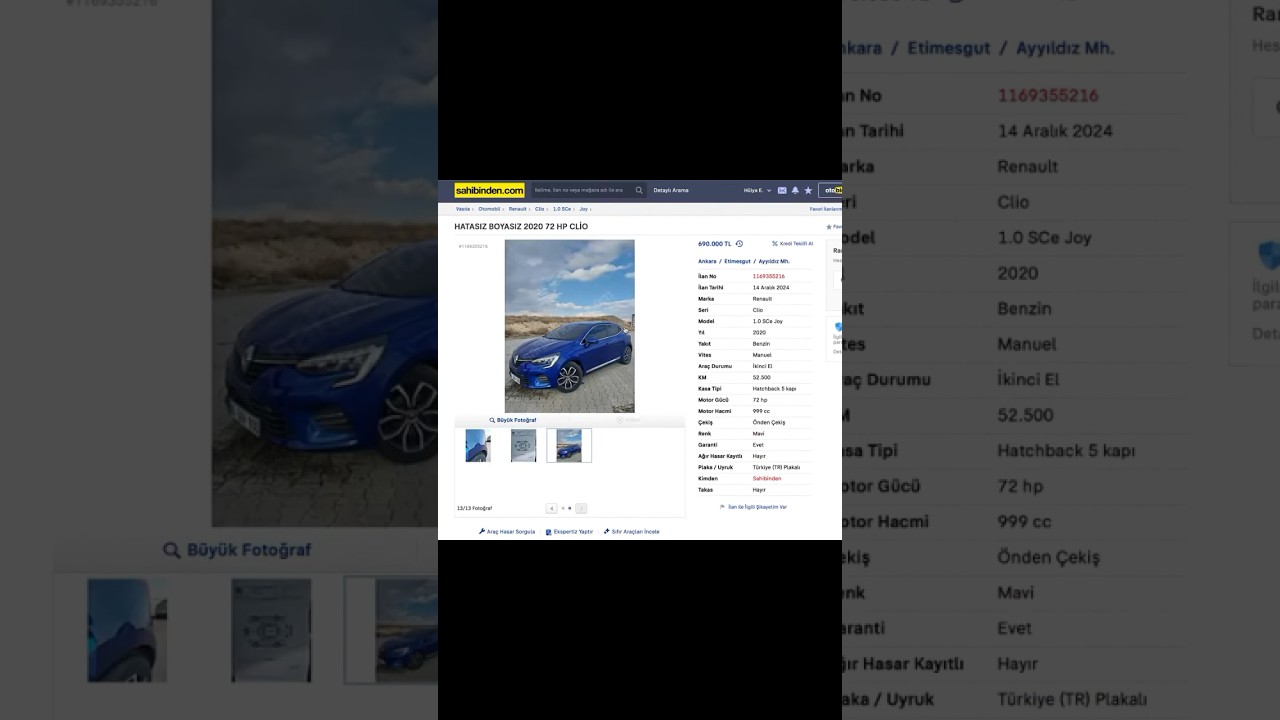Screen dimensions: 1280x720
Task: Click the listing title HATASIZ BOYASIZ 2020 72 HP CLİO
Action: pyautogui.click(x=521, y=227)
